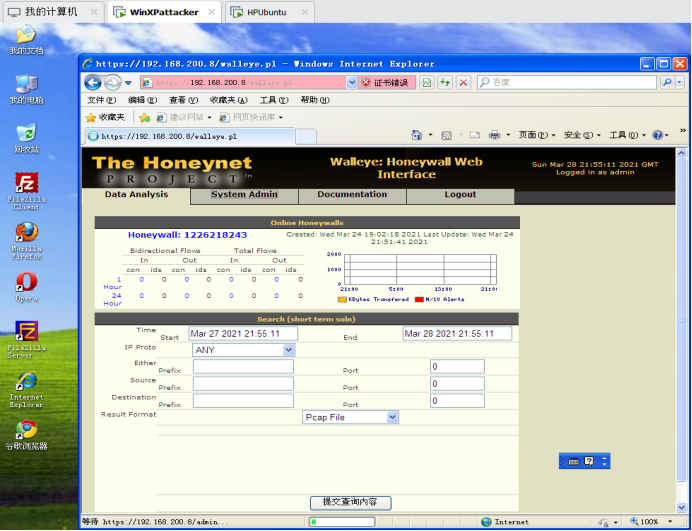Open the 文件 menu

coord(101,100)
